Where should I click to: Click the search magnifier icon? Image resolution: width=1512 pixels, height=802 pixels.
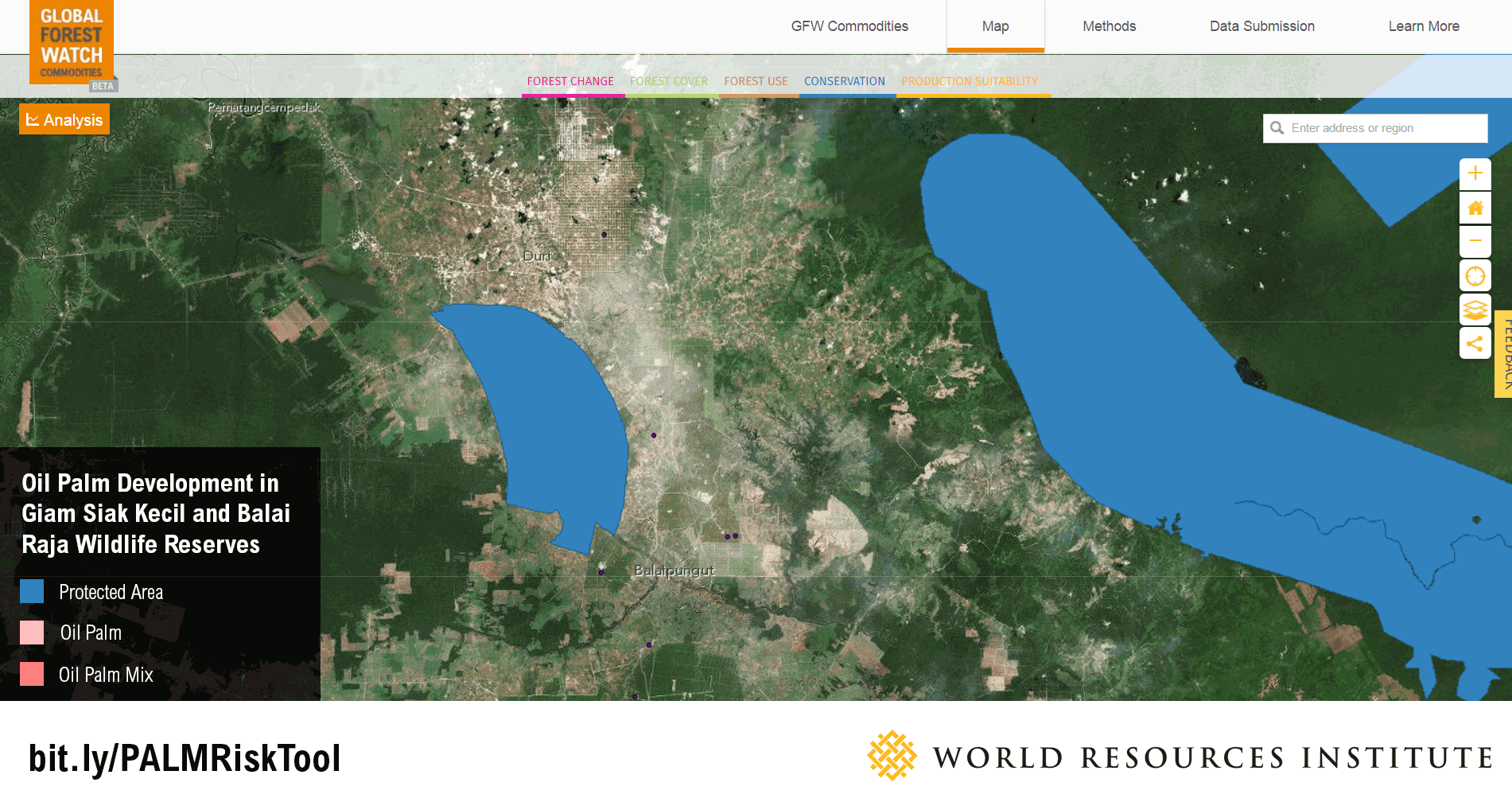1277,128
